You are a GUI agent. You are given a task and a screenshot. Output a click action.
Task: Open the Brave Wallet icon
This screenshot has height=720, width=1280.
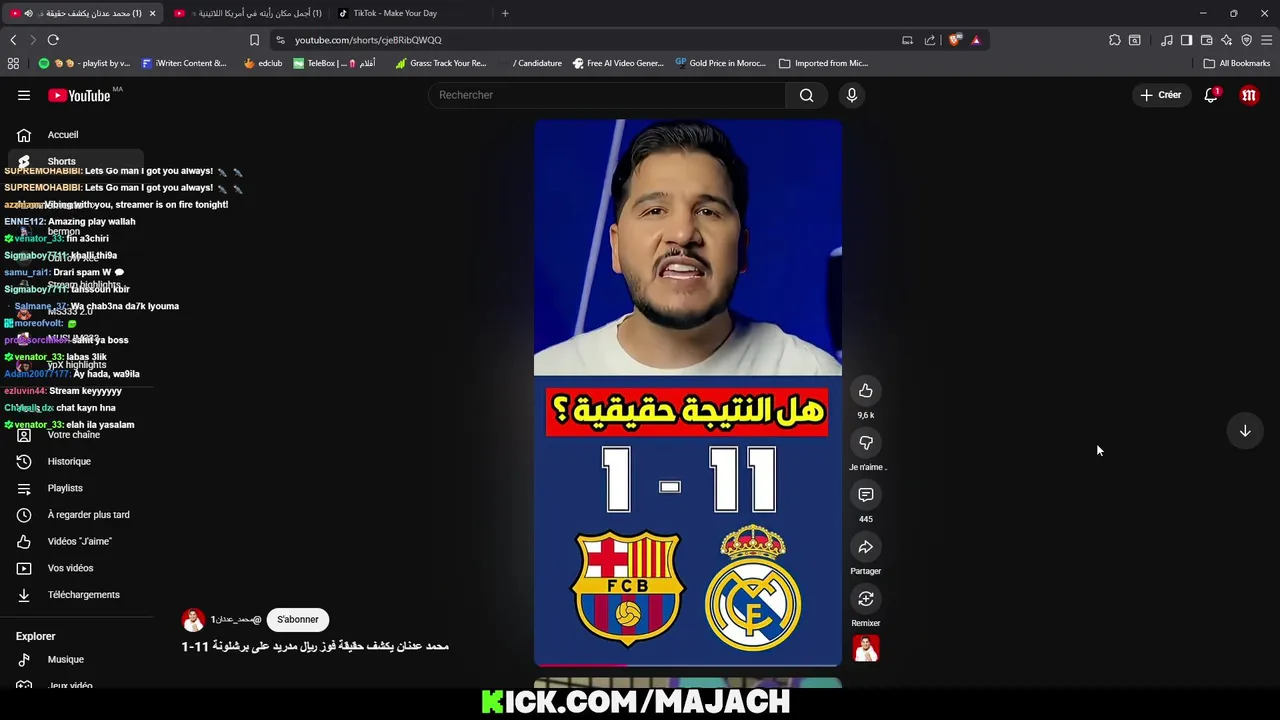pyautogui.click(x=1206, y=40)
